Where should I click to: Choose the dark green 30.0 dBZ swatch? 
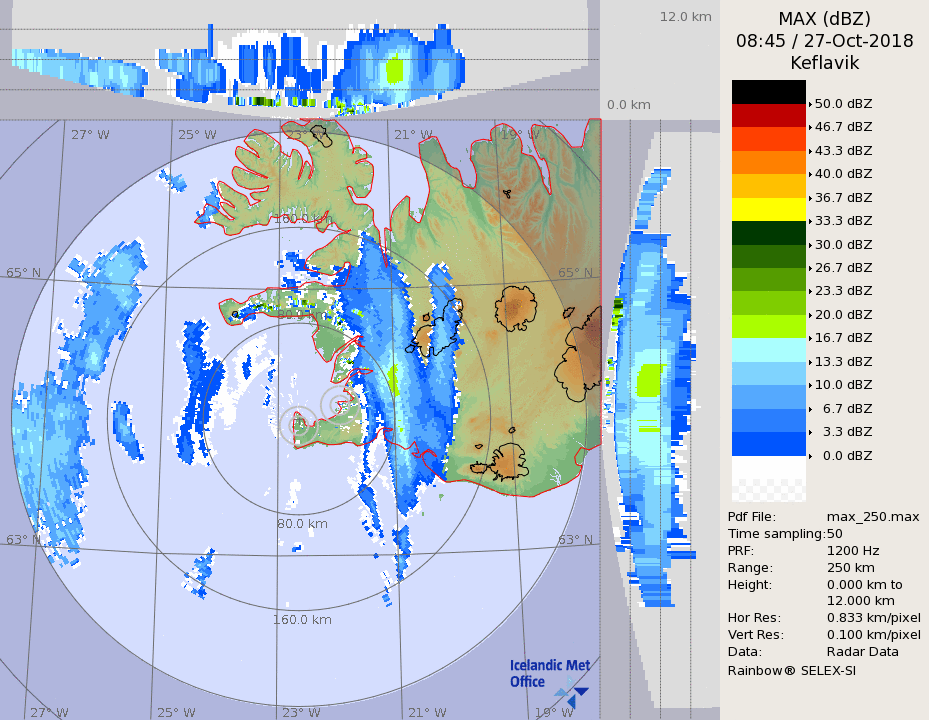point(768,232)
